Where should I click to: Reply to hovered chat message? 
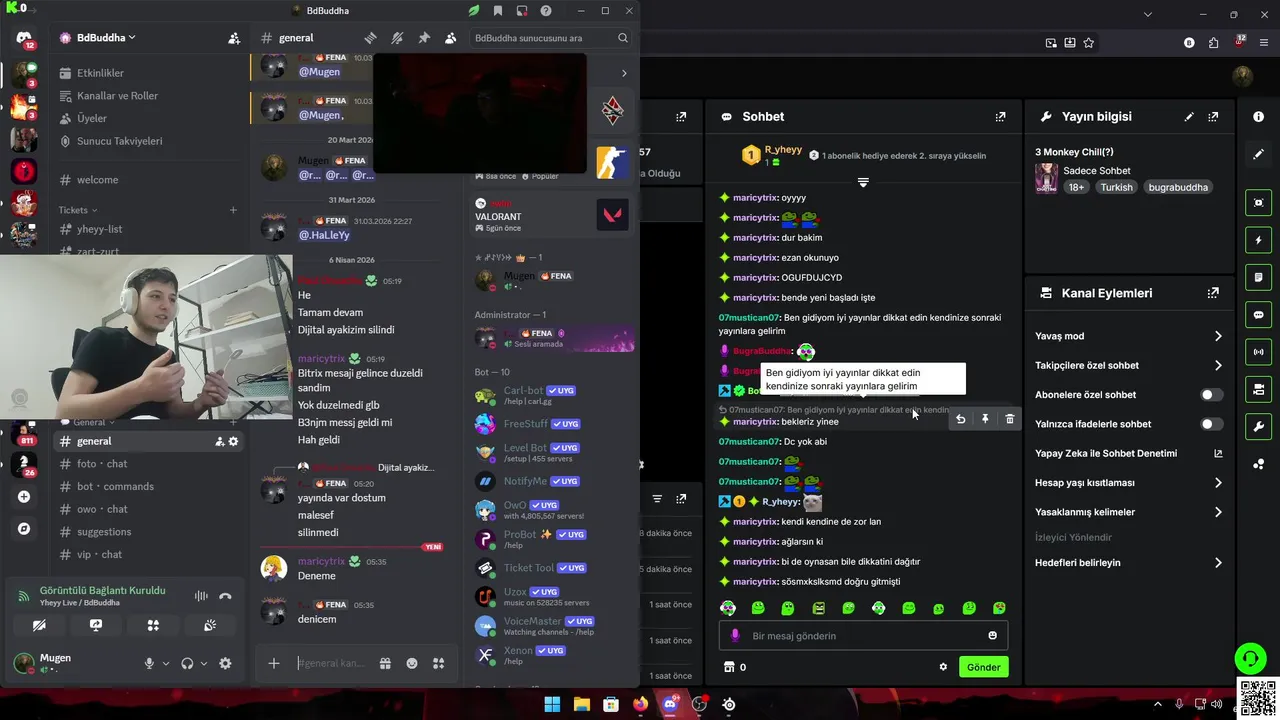tap(961, 419)
